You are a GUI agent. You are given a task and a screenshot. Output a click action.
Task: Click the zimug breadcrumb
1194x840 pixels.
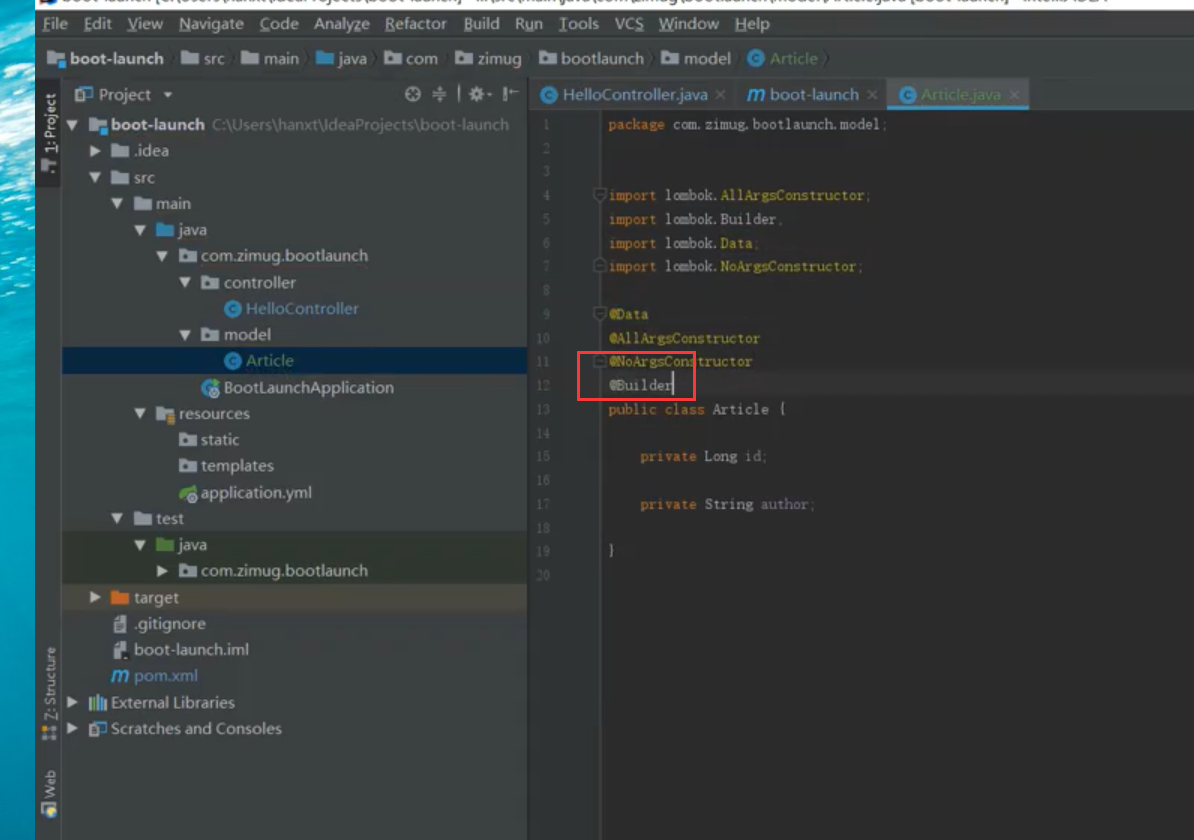[488, 59]
